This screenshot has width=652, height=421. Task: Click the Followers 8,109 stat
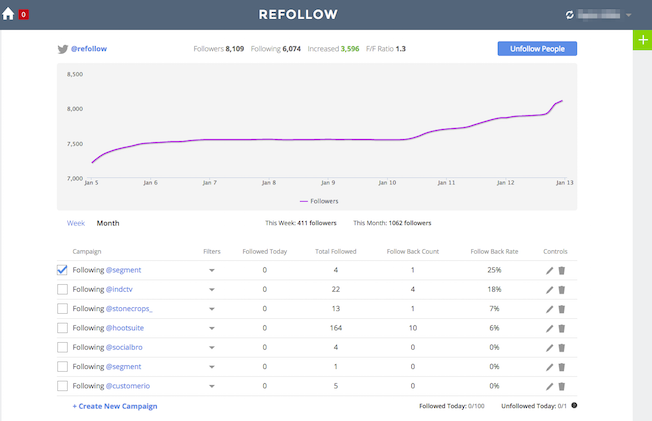[219, 49]
